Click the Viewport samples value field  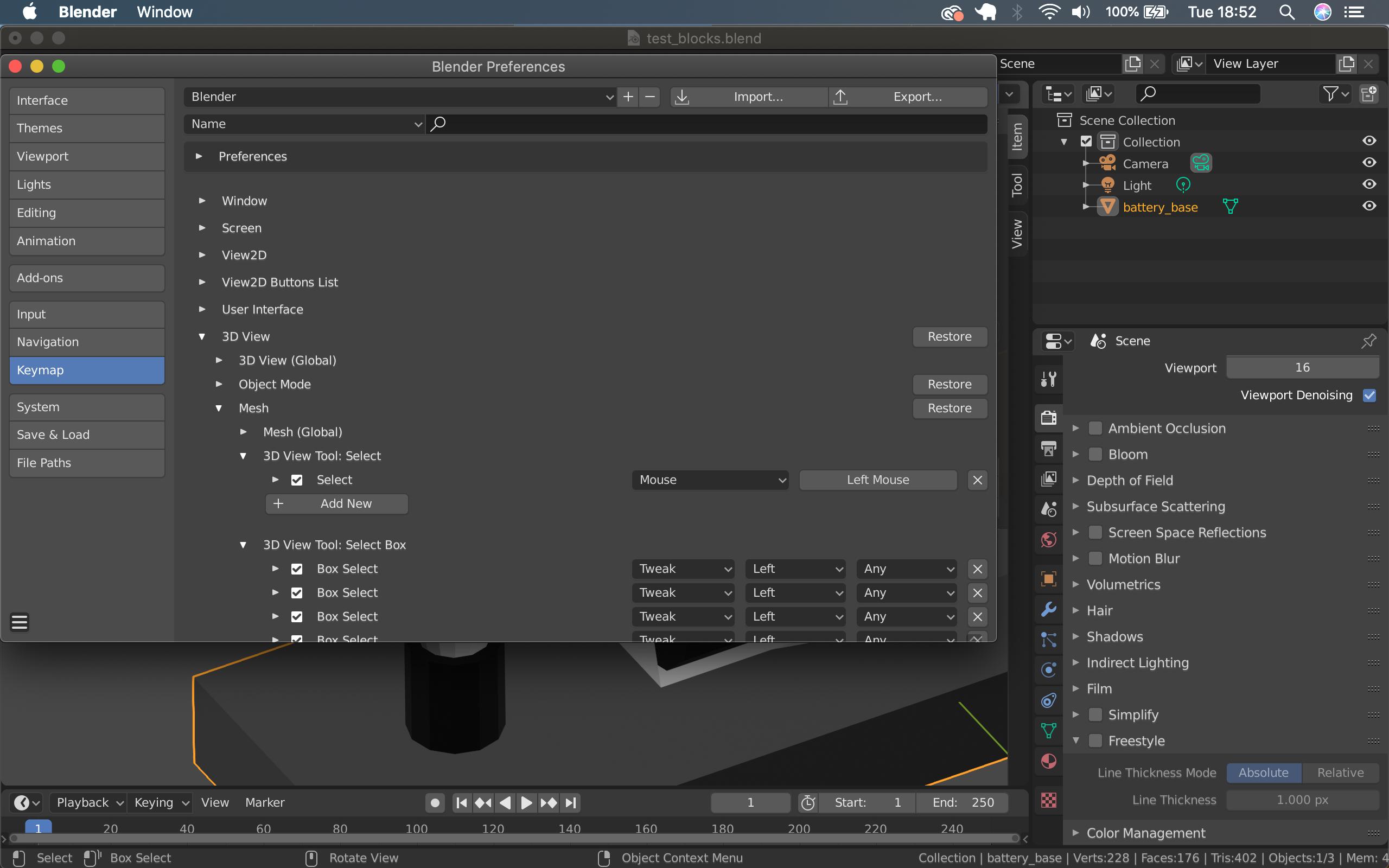pyautogui.click(x=1302, y=367)
